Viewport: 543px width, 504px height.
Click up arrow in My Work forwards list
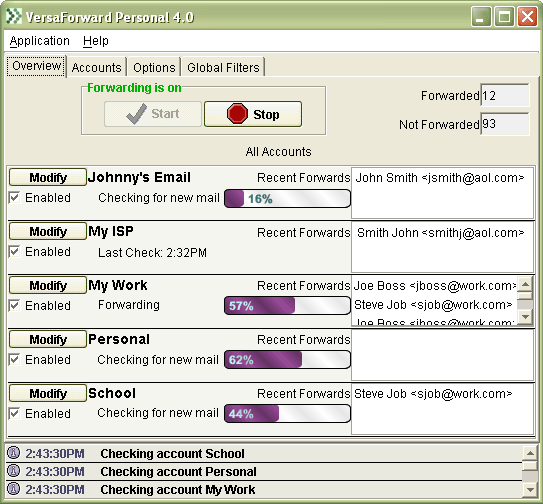(526, 285)
